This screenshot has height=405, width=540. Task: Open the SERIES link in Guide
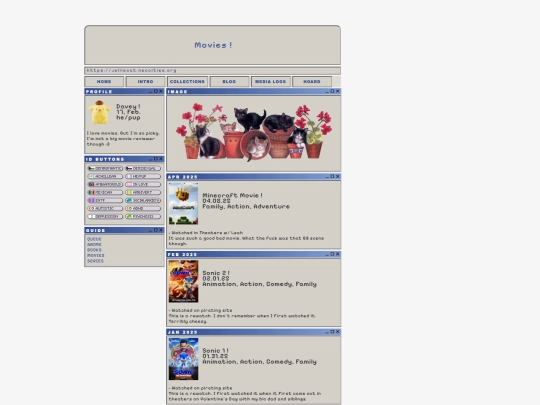pos(95,261)
